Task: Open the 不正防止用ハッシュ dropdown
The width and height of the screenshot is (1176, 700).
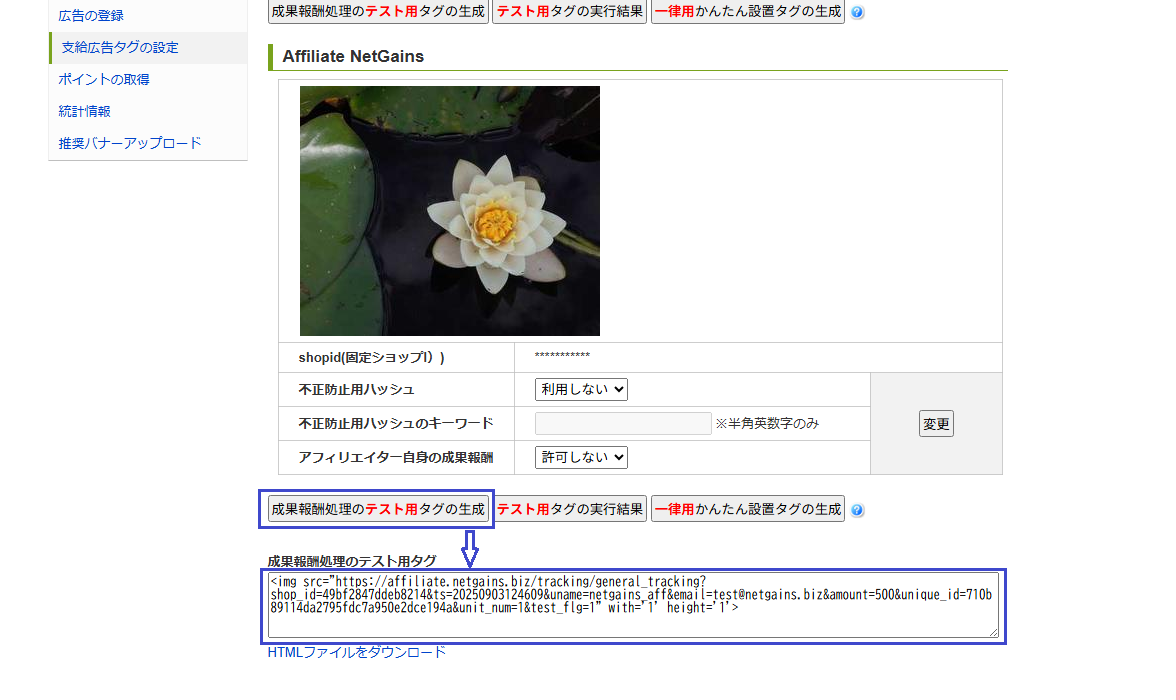Action: click(x=581, y=389)
